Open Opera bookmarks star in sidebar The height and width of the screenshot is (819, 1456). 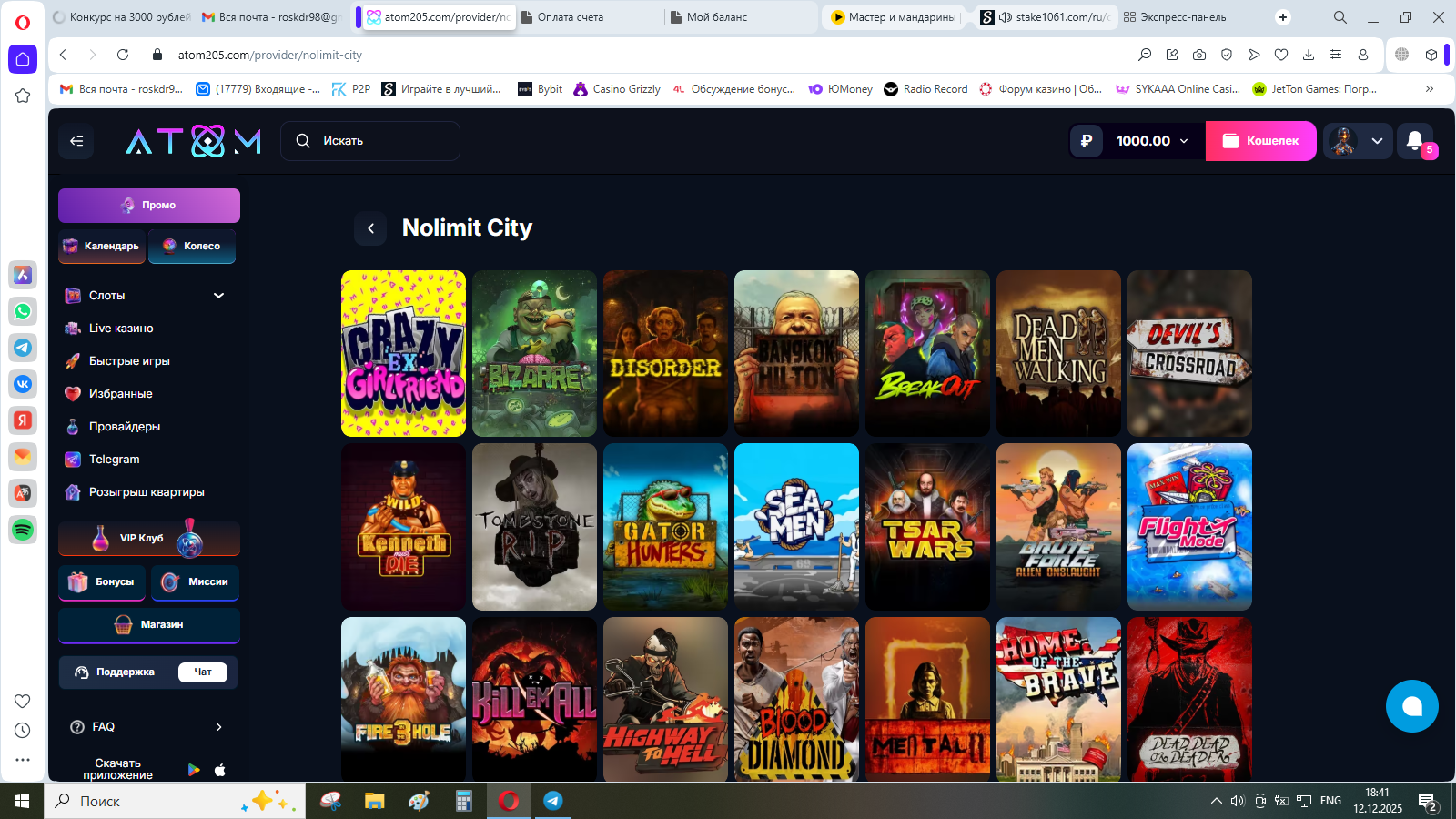point(23,96)
